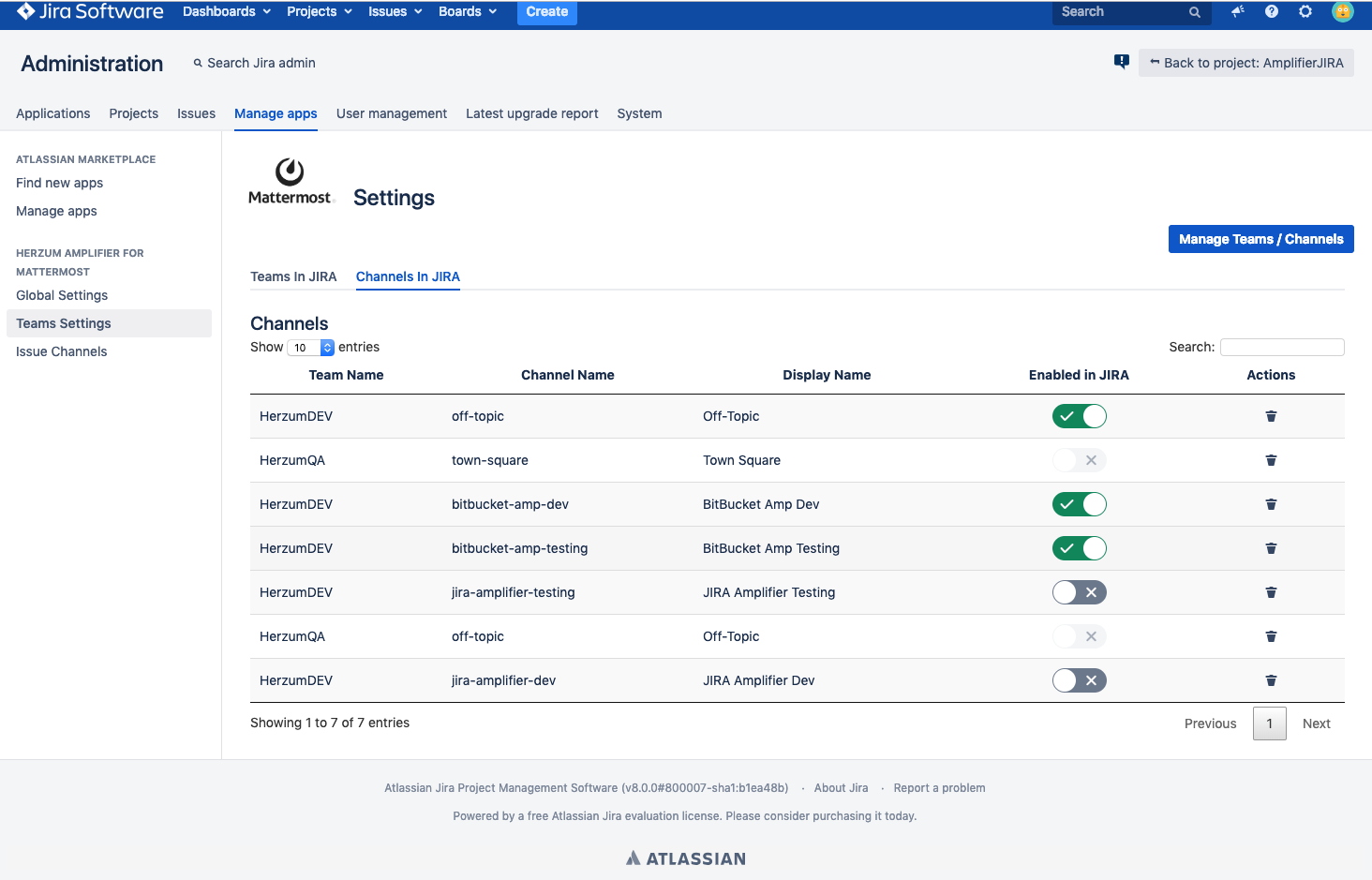Image resolution: width=1372 pixels, height=880 pixels.
Task: Switch to the Teams In JIRA tab
Action: point(293,276)
